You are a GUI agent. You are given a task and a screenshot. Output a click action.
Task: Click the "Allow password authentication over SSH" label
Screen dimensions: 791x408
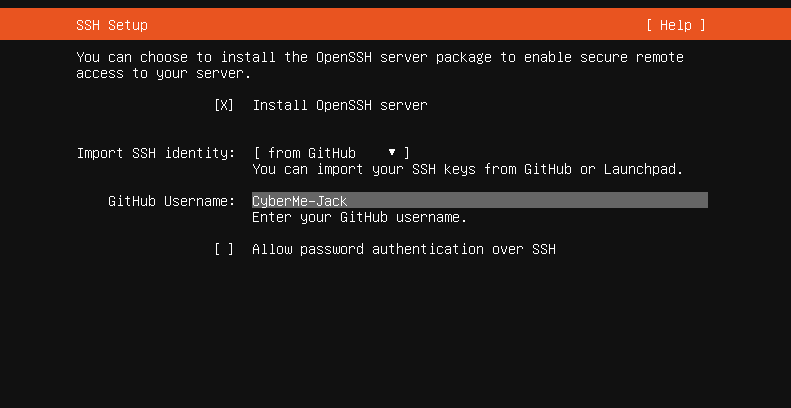point(403,249)
